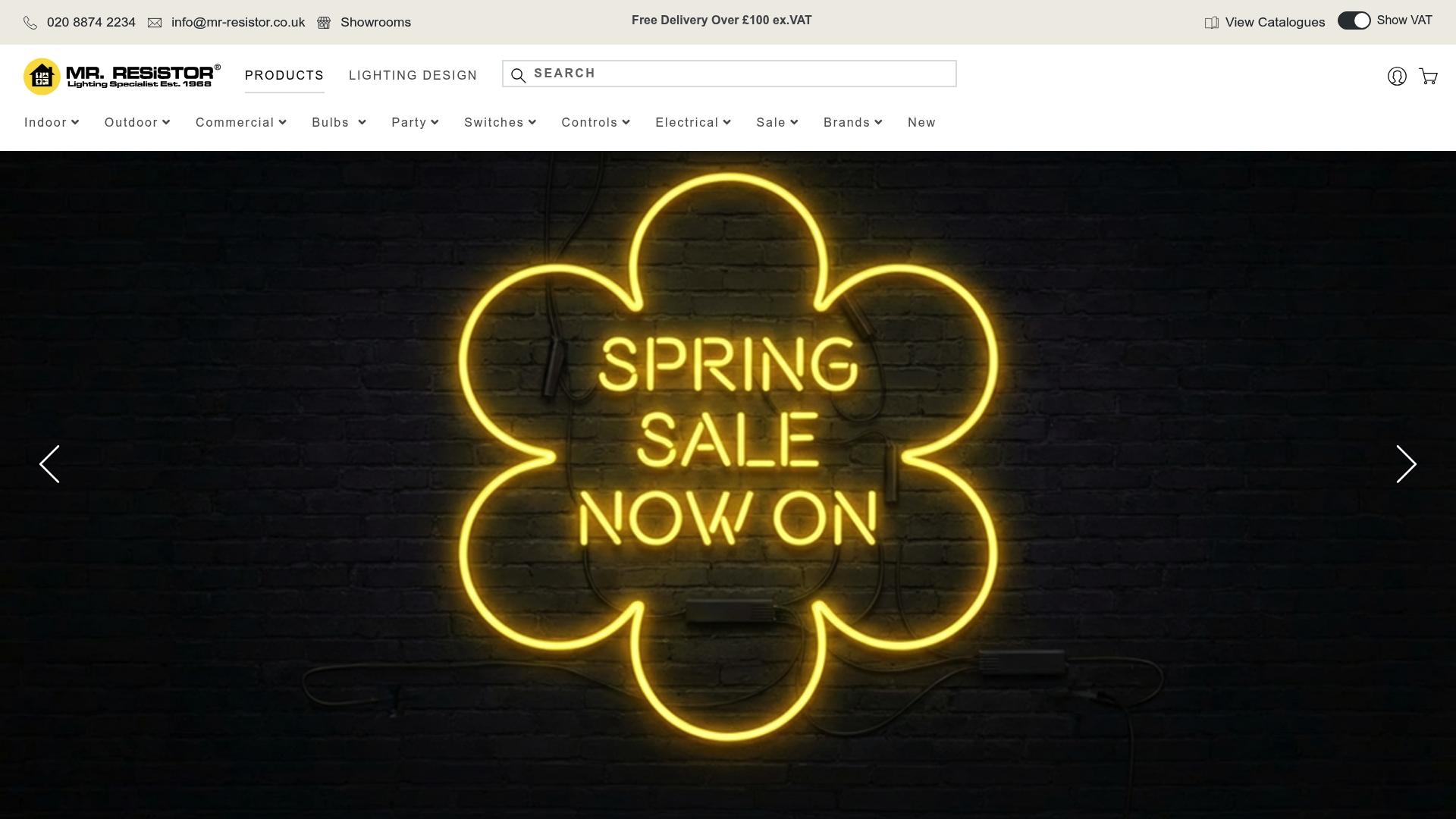Click the search magnifier icon
Image resolution: width=1456 pixels, height=819 pixels.
click(x=519, y=75)
